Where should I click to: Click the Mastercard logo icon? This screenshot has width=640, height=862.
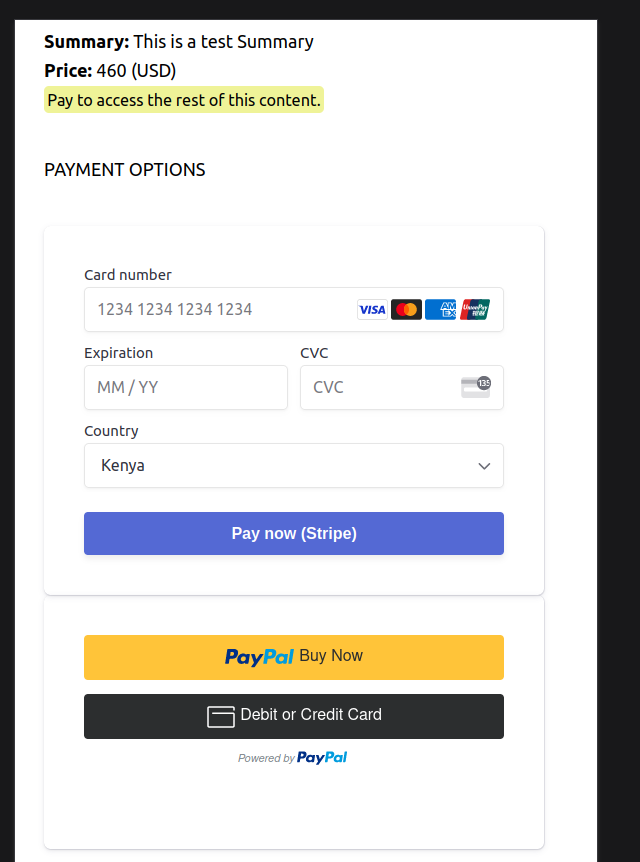[406, 310]
